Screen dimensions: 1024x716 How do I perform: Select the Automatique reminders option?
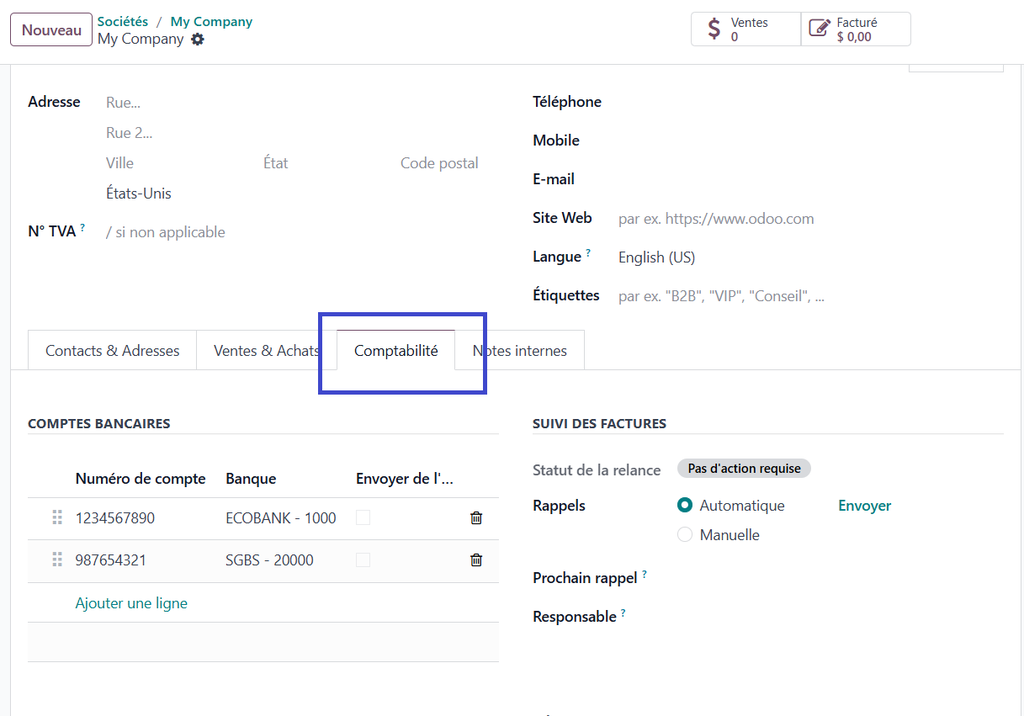pos(684,506)
